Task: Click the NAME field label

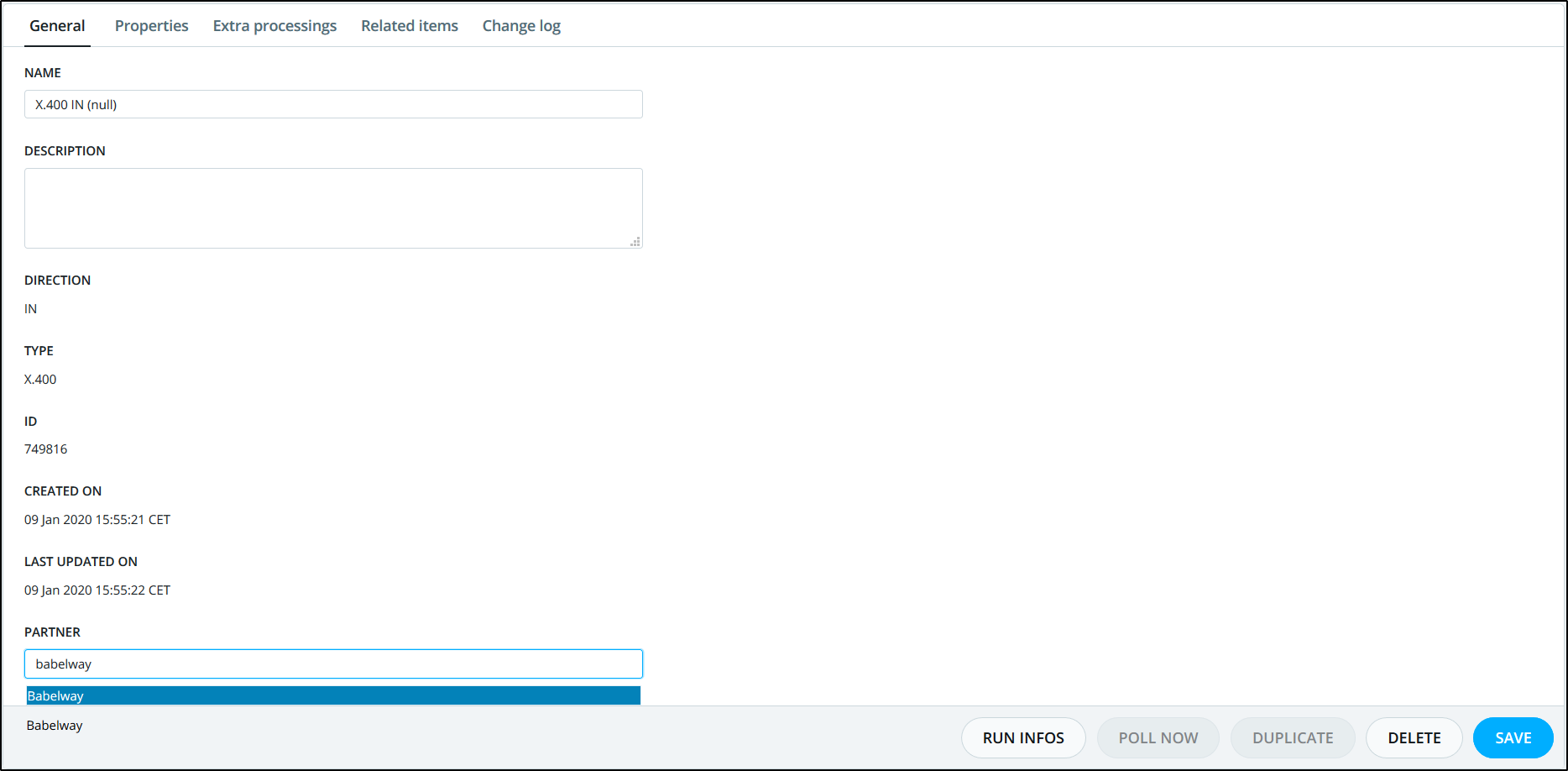Action: coord(43,73)
